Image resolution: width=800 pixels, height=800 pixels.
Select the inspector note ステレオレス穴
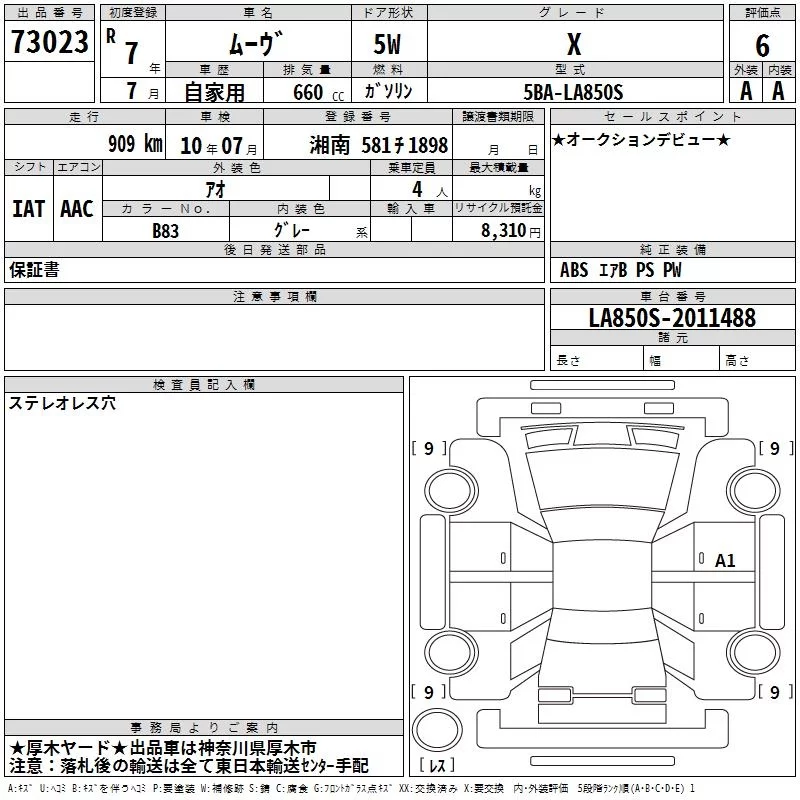click(x=62, y=403)
